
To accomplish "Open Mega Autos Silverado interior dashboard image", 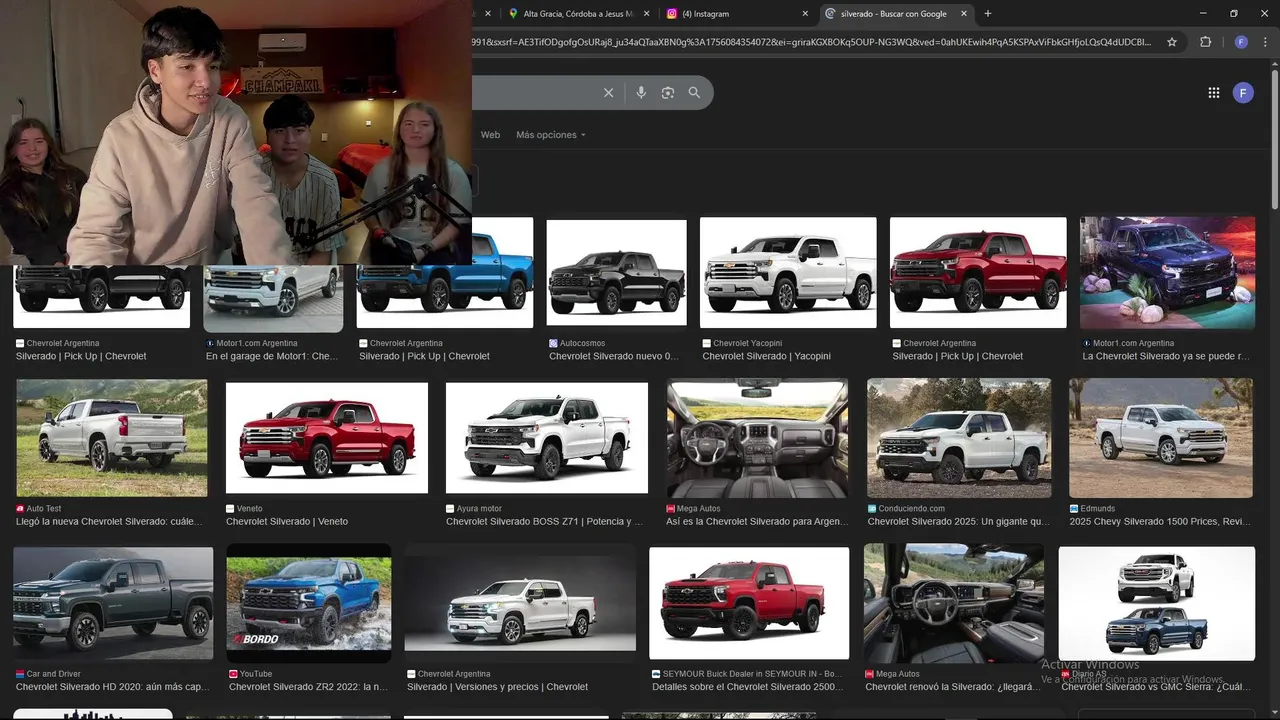I will [x=757, y=438].
